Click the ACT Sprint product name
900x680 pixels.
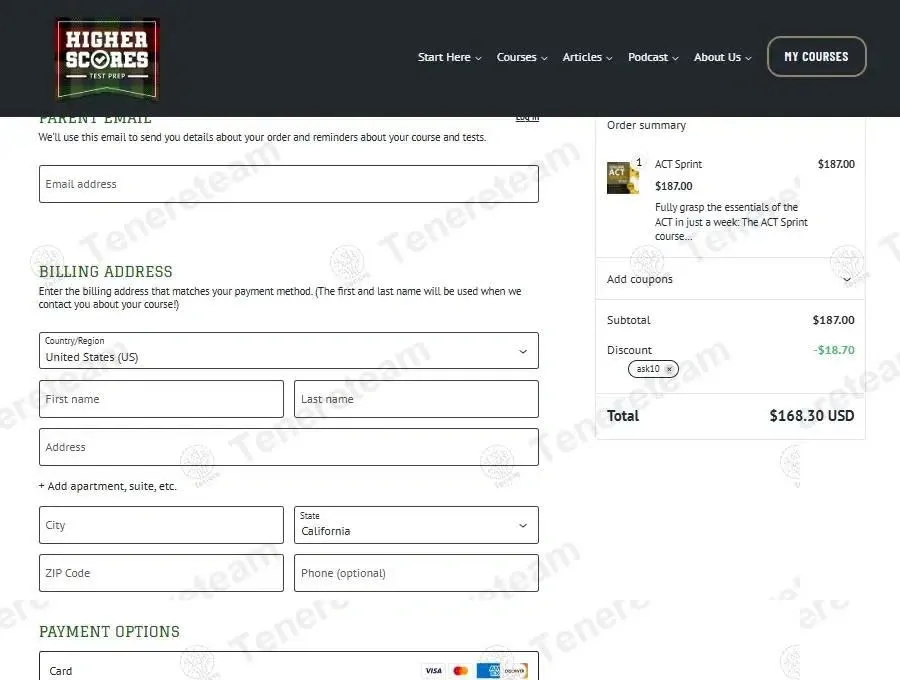pos(678,164)
